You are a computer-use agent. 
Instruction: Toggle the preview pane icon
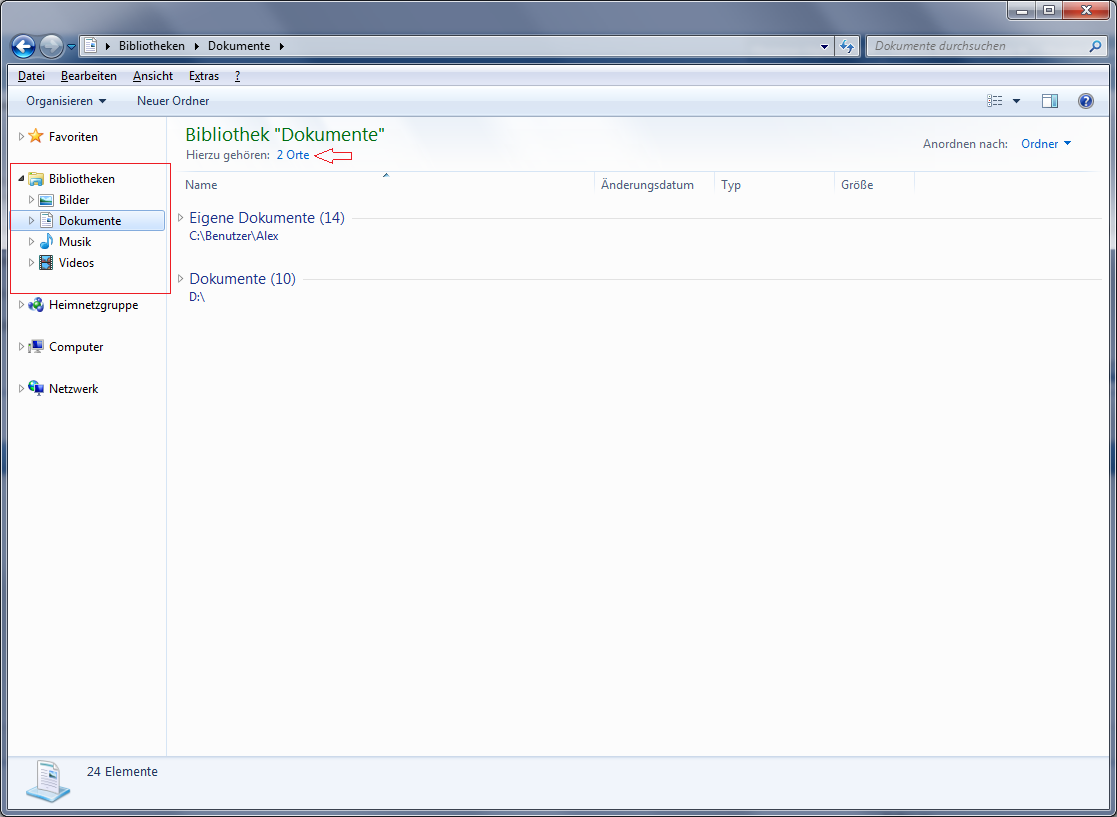(x=1050, y=101)
